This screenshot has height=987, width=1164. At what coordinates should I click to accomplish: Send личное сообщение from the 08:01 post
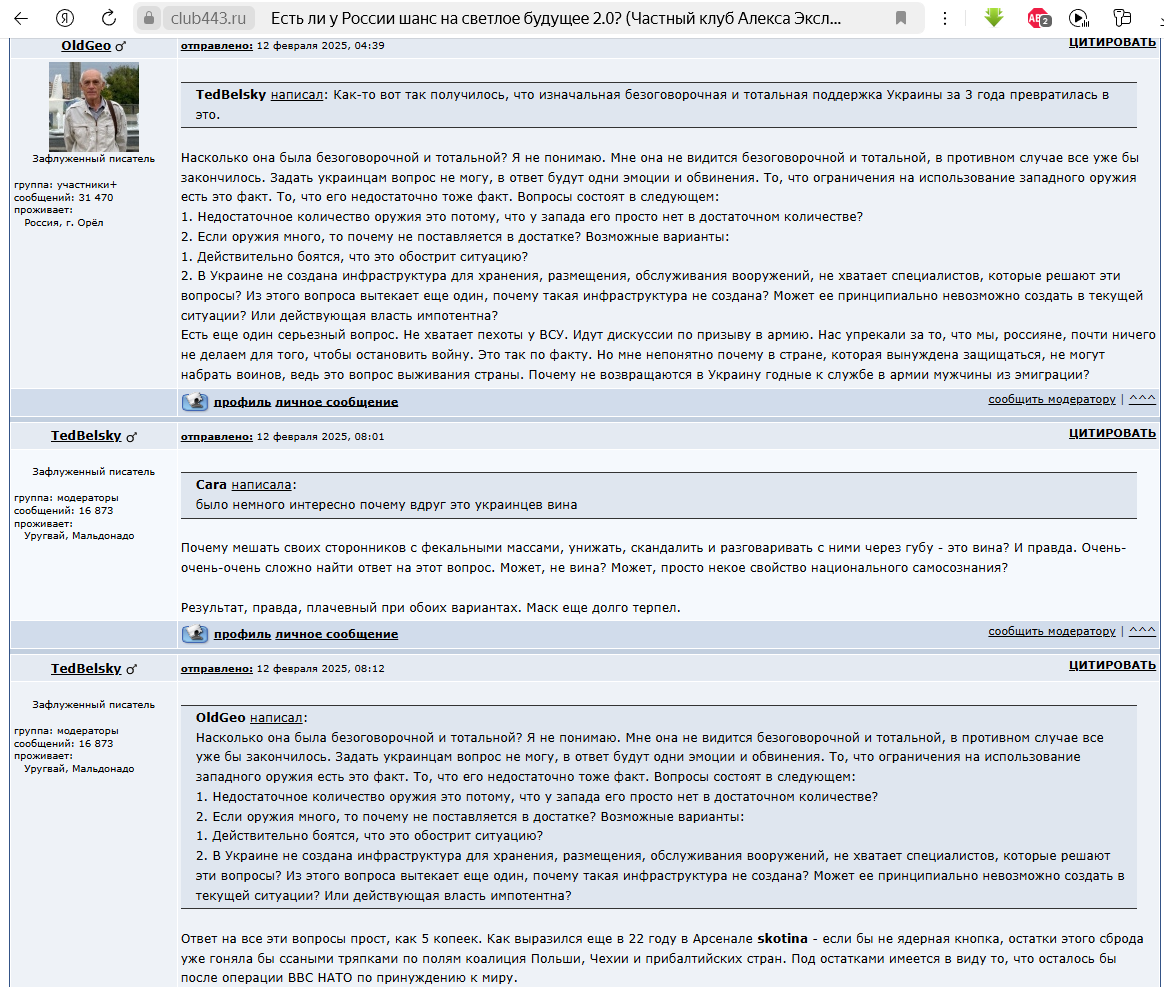point(336,634)
